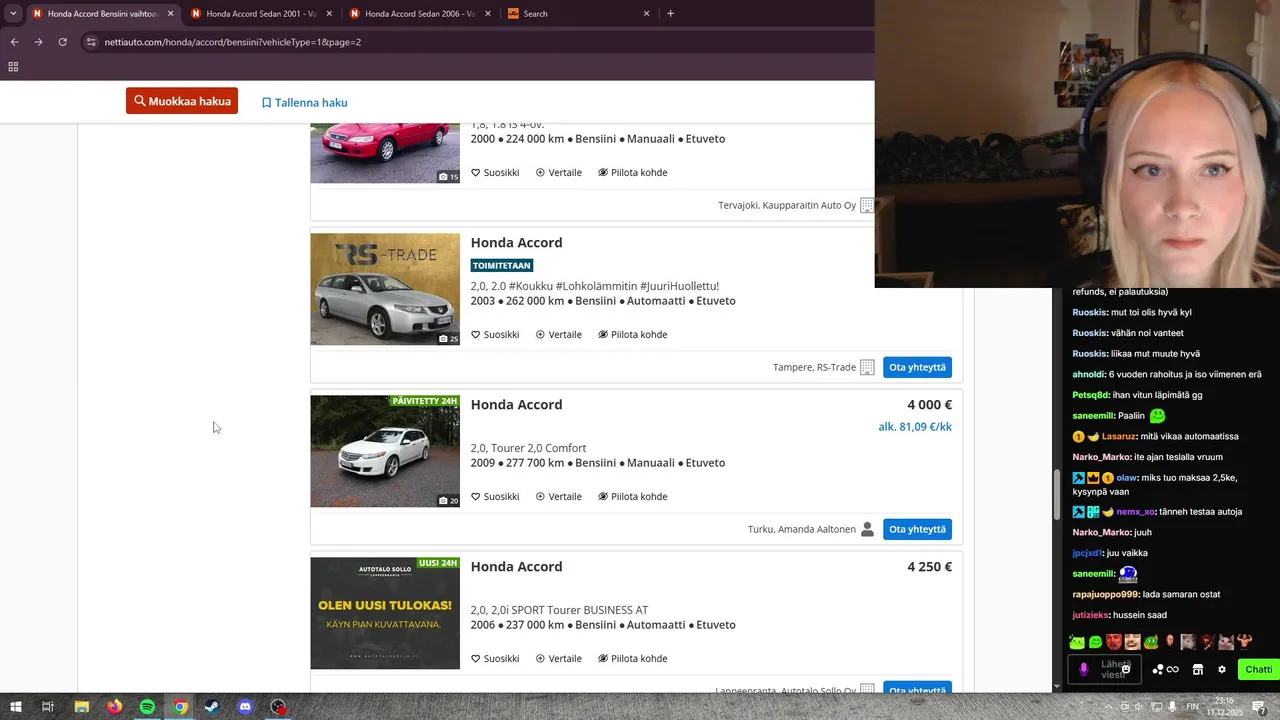This screenshot has height=720, width=1280.
Task: Favorite the 2006 SPORT Tourer via Suosikki
Action: [x=495, y=658]
